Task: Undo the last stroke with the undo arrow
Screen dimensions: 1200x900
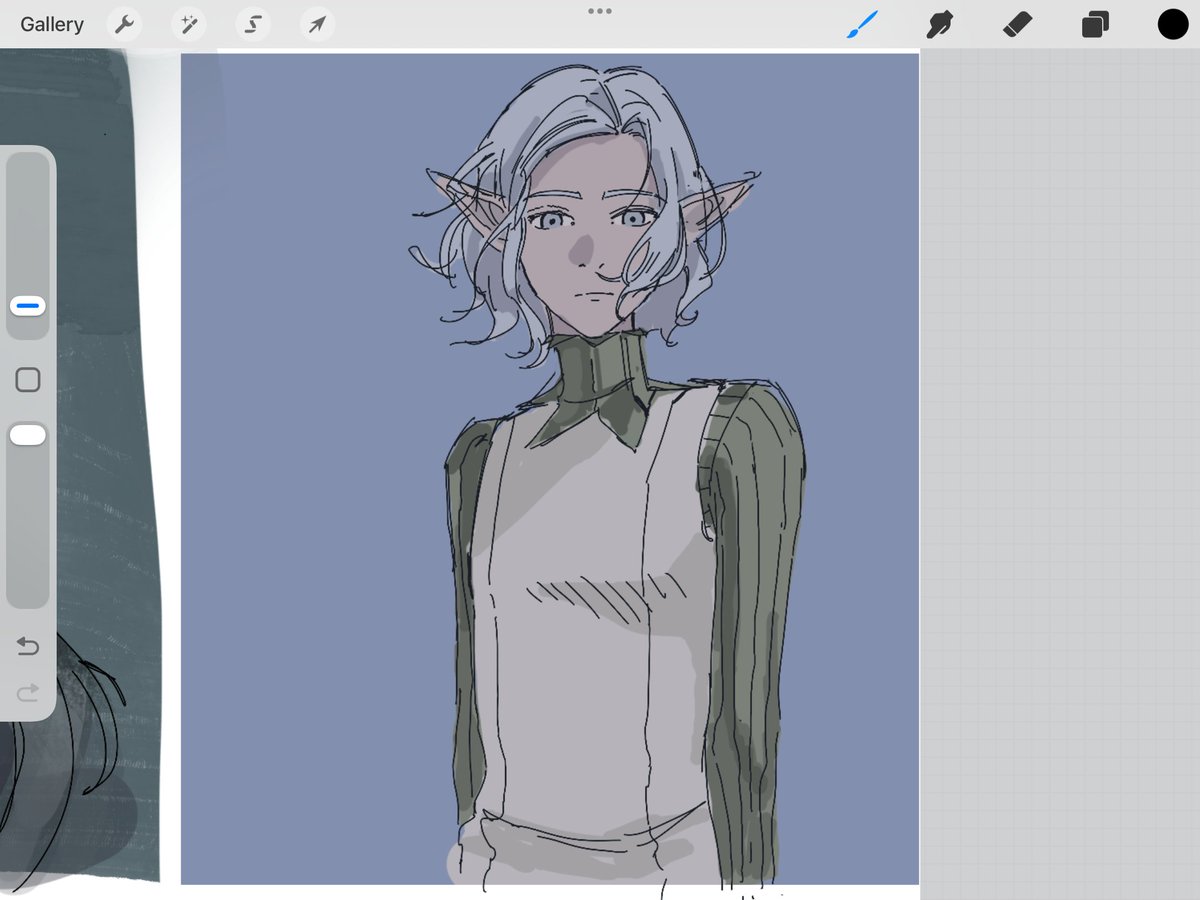Action: [x=28, y=647]
